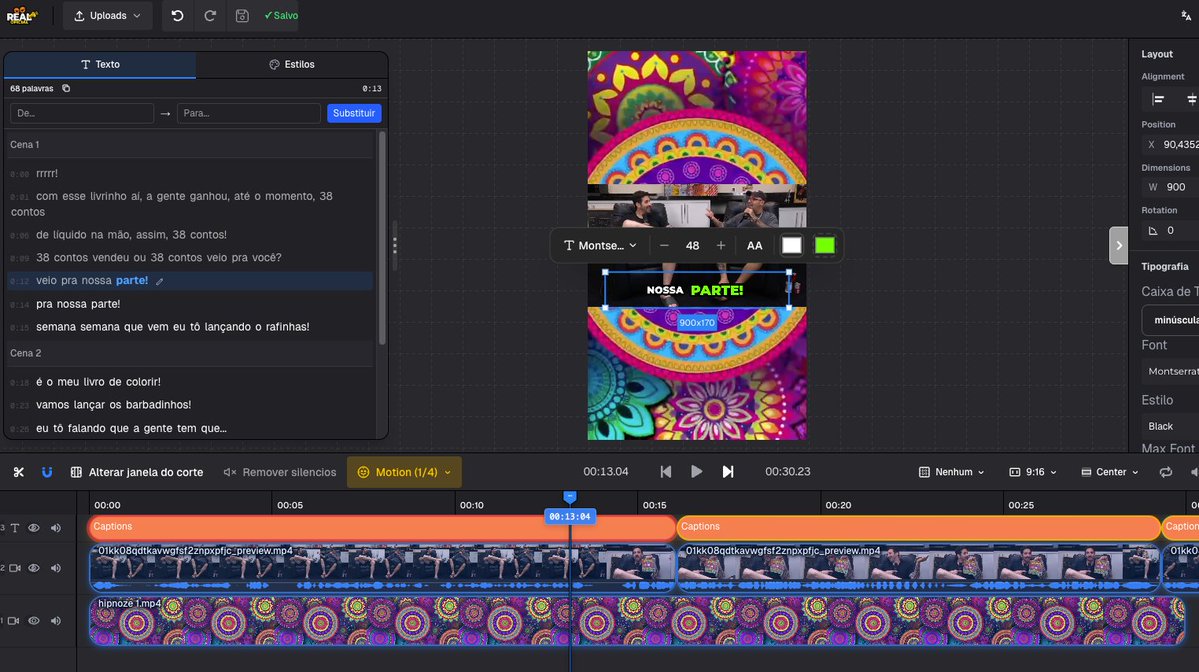Click the 'De...' find input field
Viewport: 1199px width, 672px height.
tap(82, 113)
